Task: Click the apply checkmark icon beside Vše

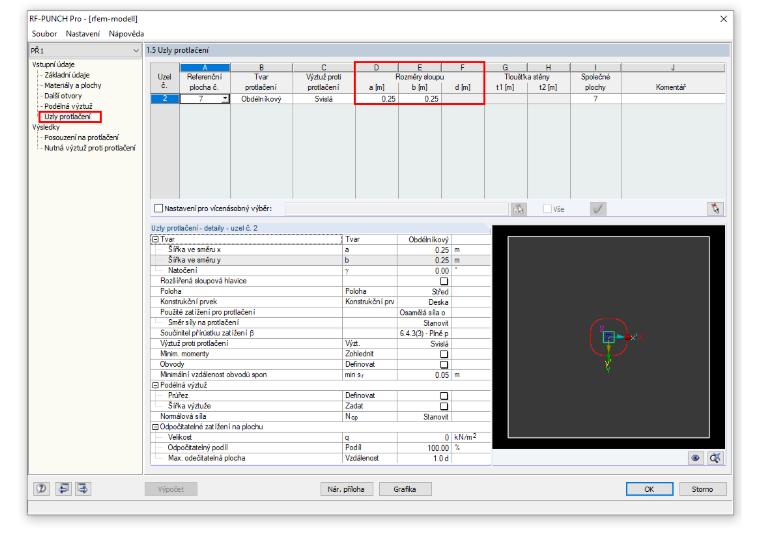Action: click(x=598, y=209)
